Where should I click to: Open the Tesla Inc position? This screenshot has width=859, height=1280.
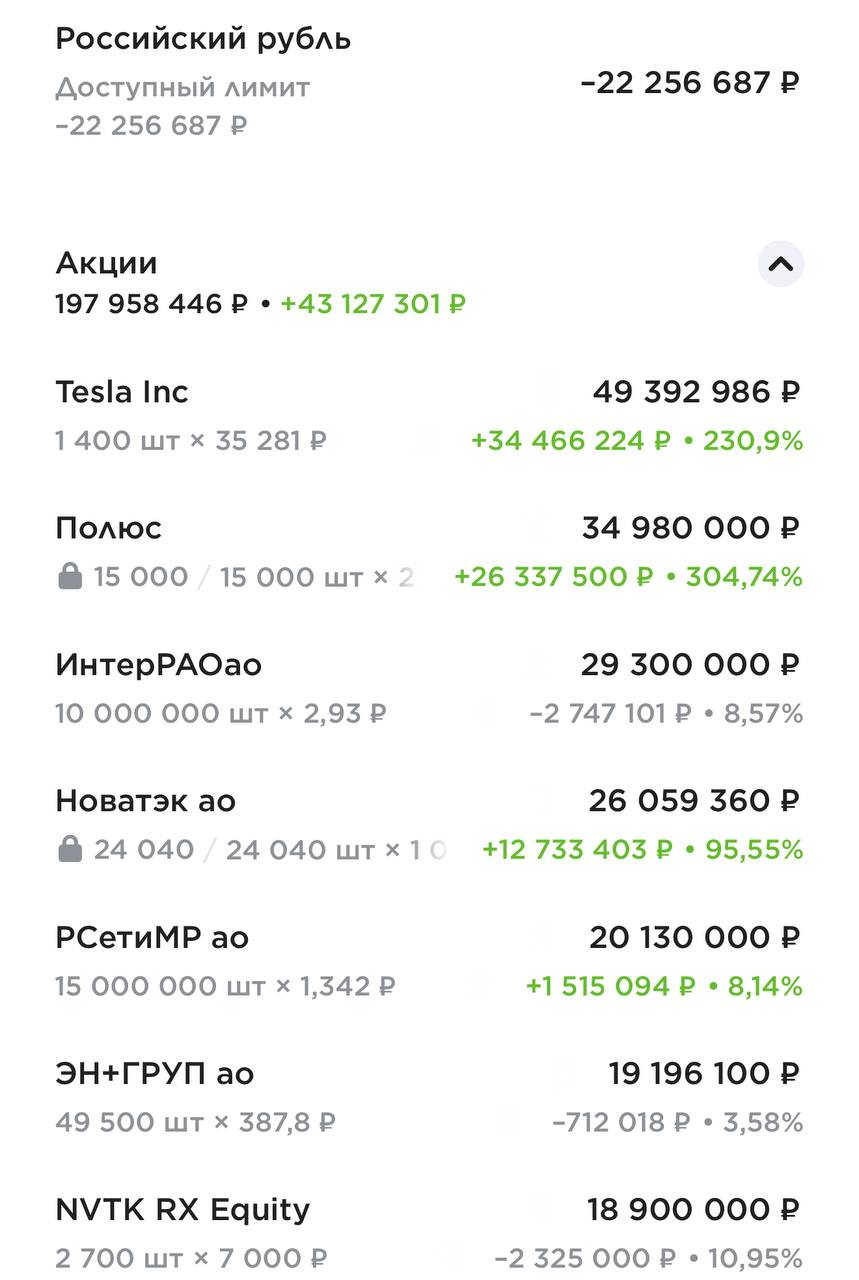(x=122, y=392)
